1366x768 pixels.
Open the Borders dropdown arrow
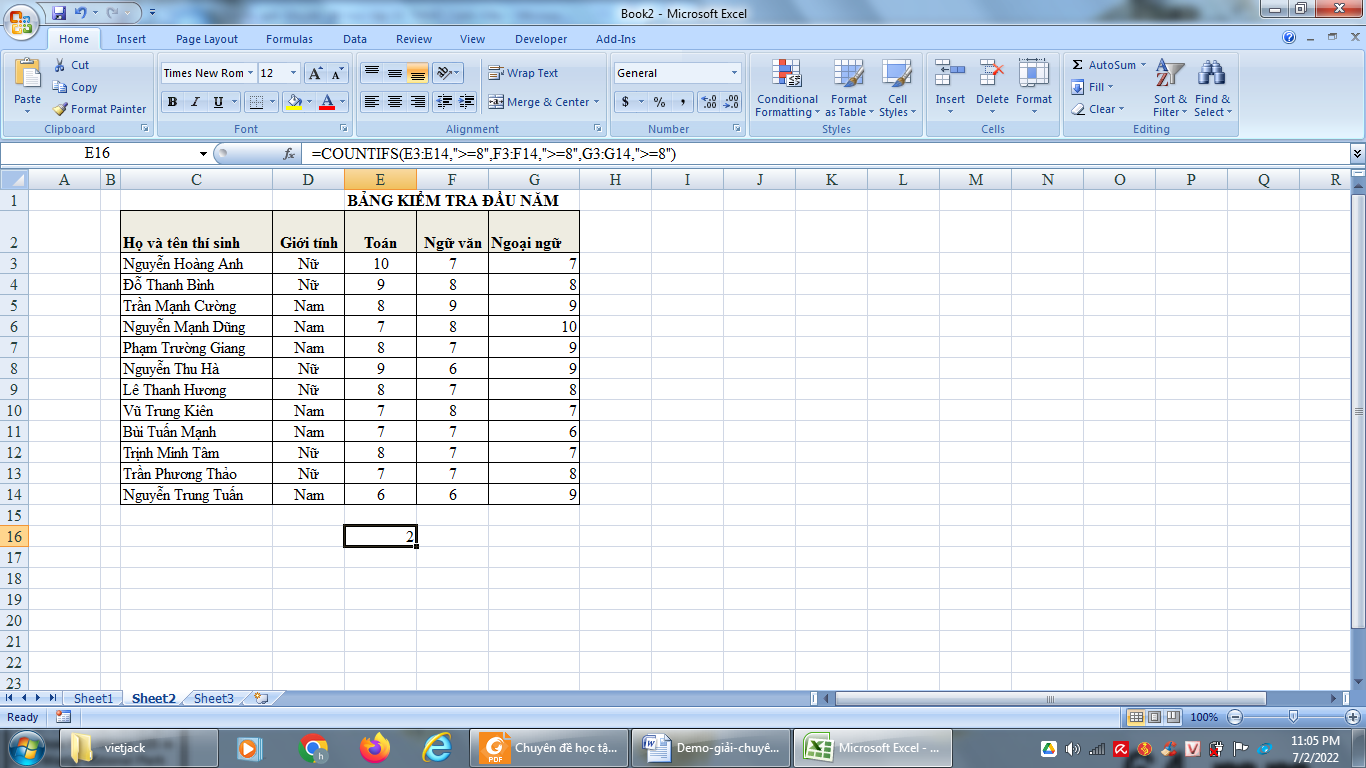coord(274,102)
